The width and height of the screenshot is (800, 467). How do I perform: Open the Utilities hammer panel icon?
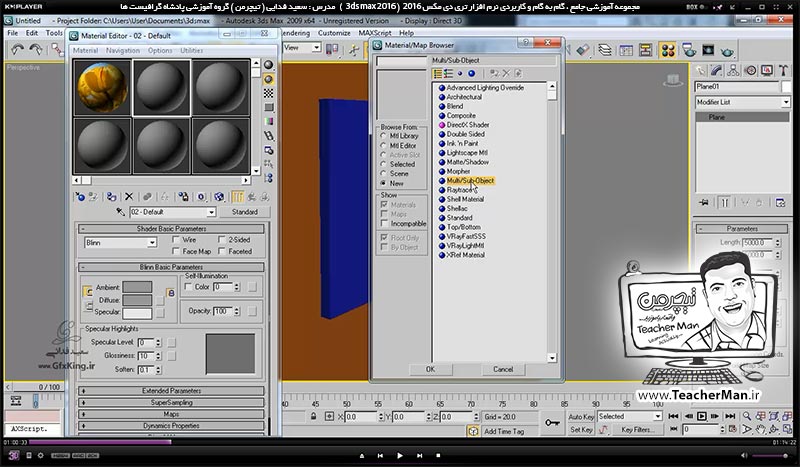(783, 70)
